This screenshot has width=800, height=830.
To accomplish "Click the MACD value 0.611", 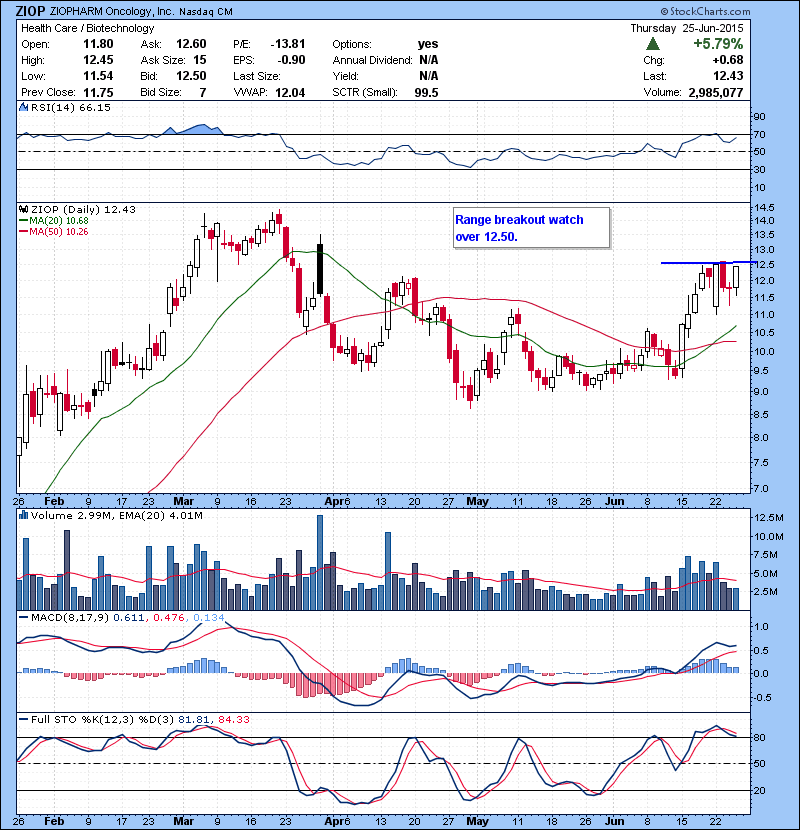I will [x=128, y=617].
